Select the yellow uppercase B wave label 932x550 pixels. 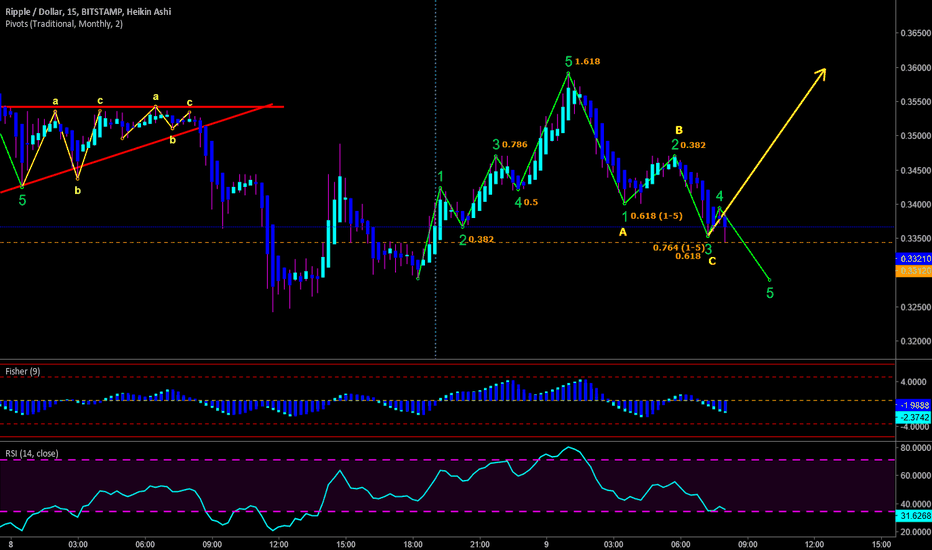point(679,130)
